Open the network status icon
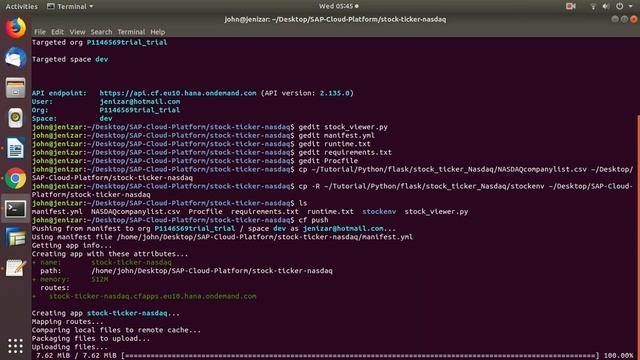Image resolution: width=640 pixels, height=360 pixels. point(593,6)
